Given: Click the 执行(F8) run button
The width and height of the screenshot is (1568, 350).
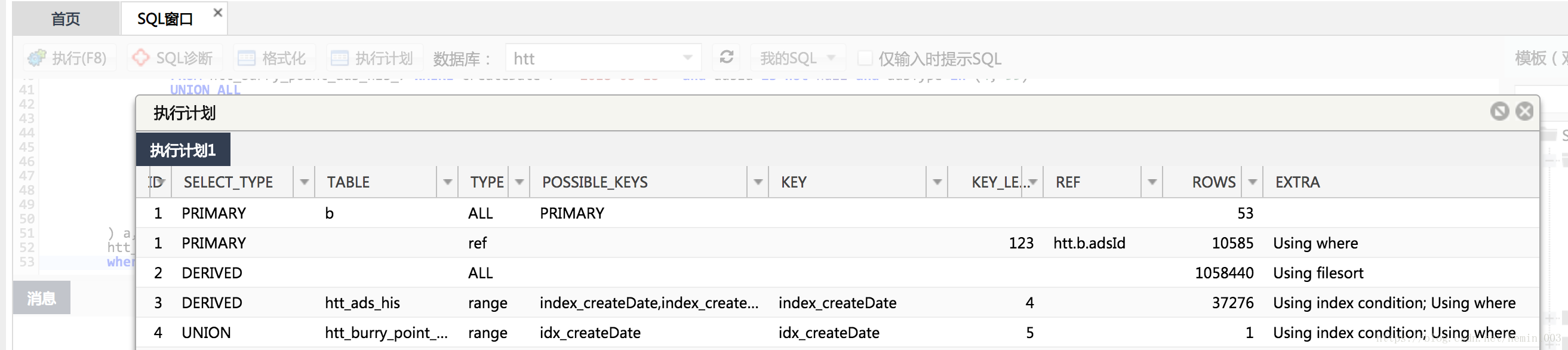Looking at the screenshot, I should [69, 58].
